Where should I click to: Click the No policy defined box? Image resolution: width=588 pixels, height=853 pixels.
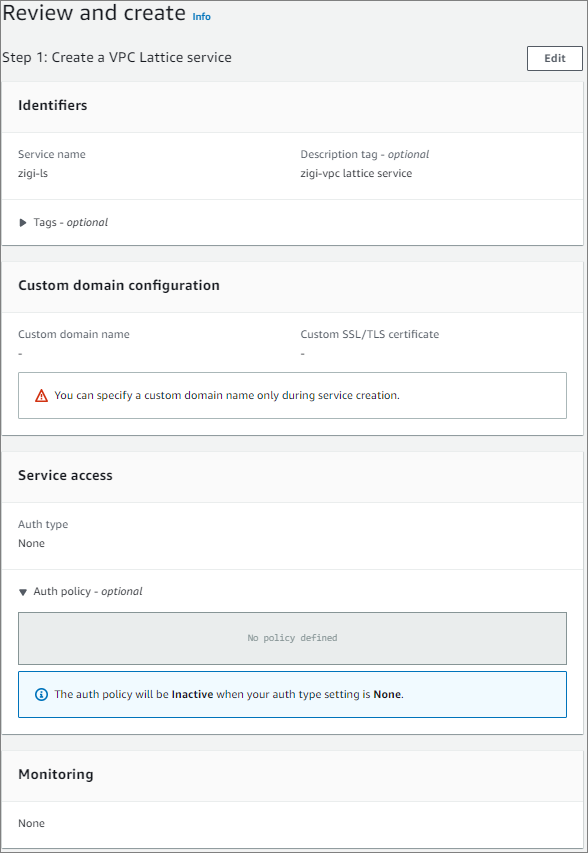[292, 638]
